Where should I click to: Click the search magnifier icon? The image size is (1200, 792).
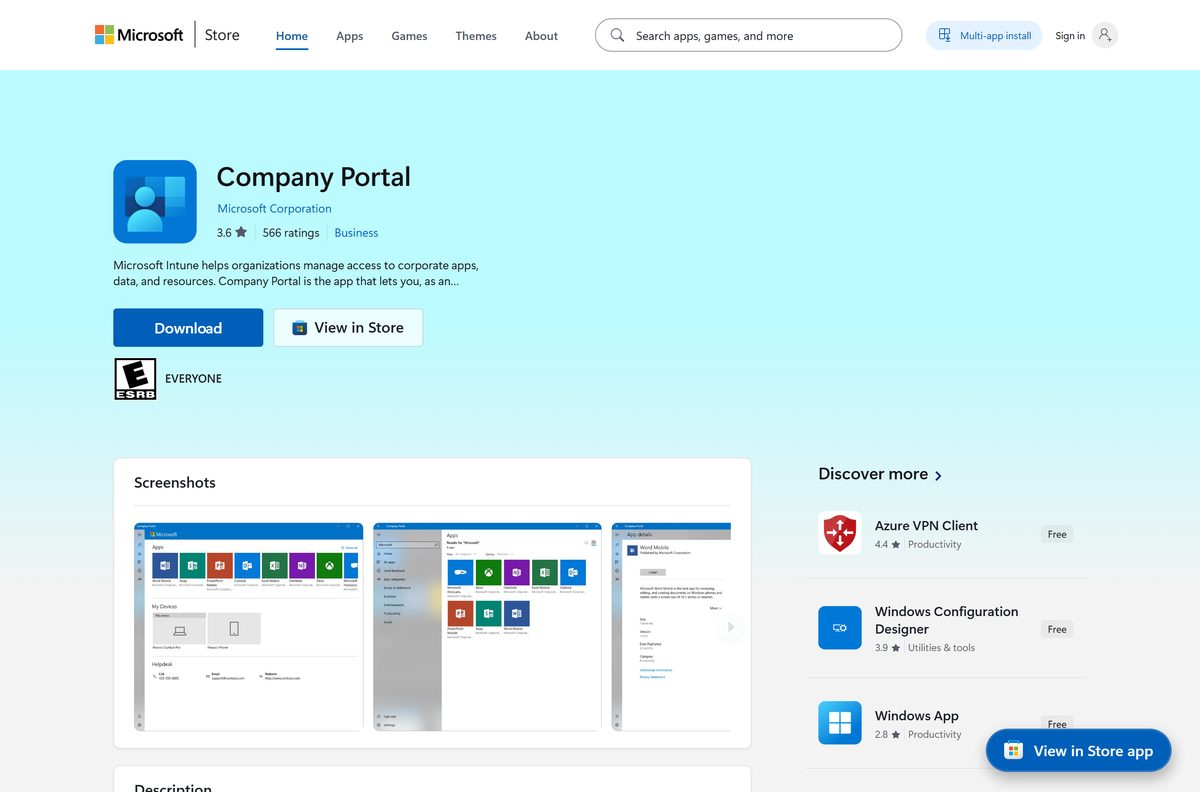(x=617, y=35)
